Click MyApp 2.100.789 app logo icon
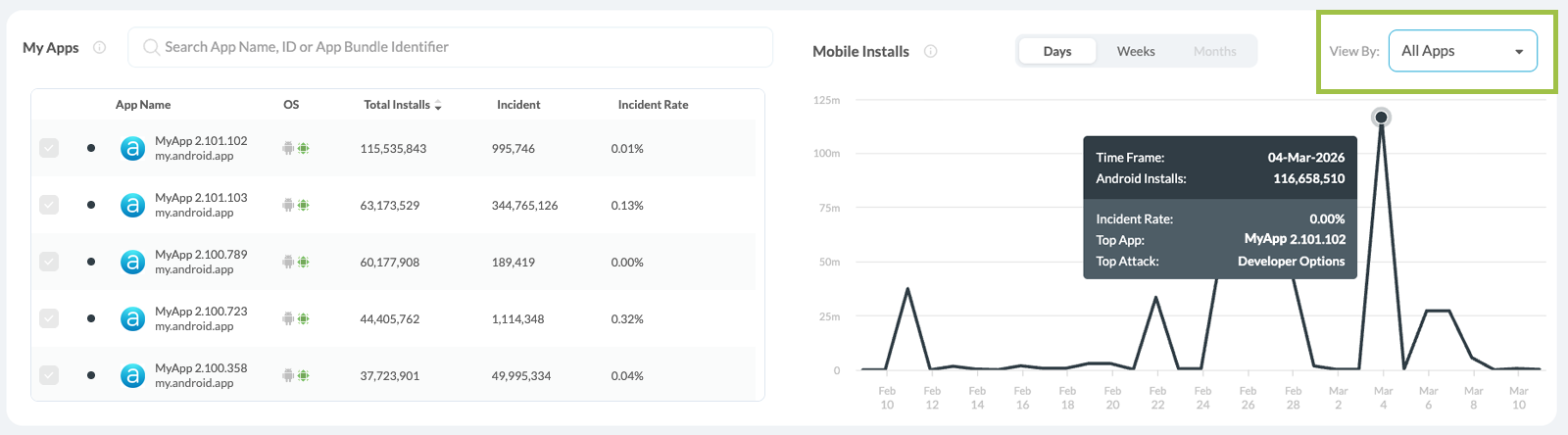Image resolution: width=1568 pixels, height=435 pixels. (132, 263)
